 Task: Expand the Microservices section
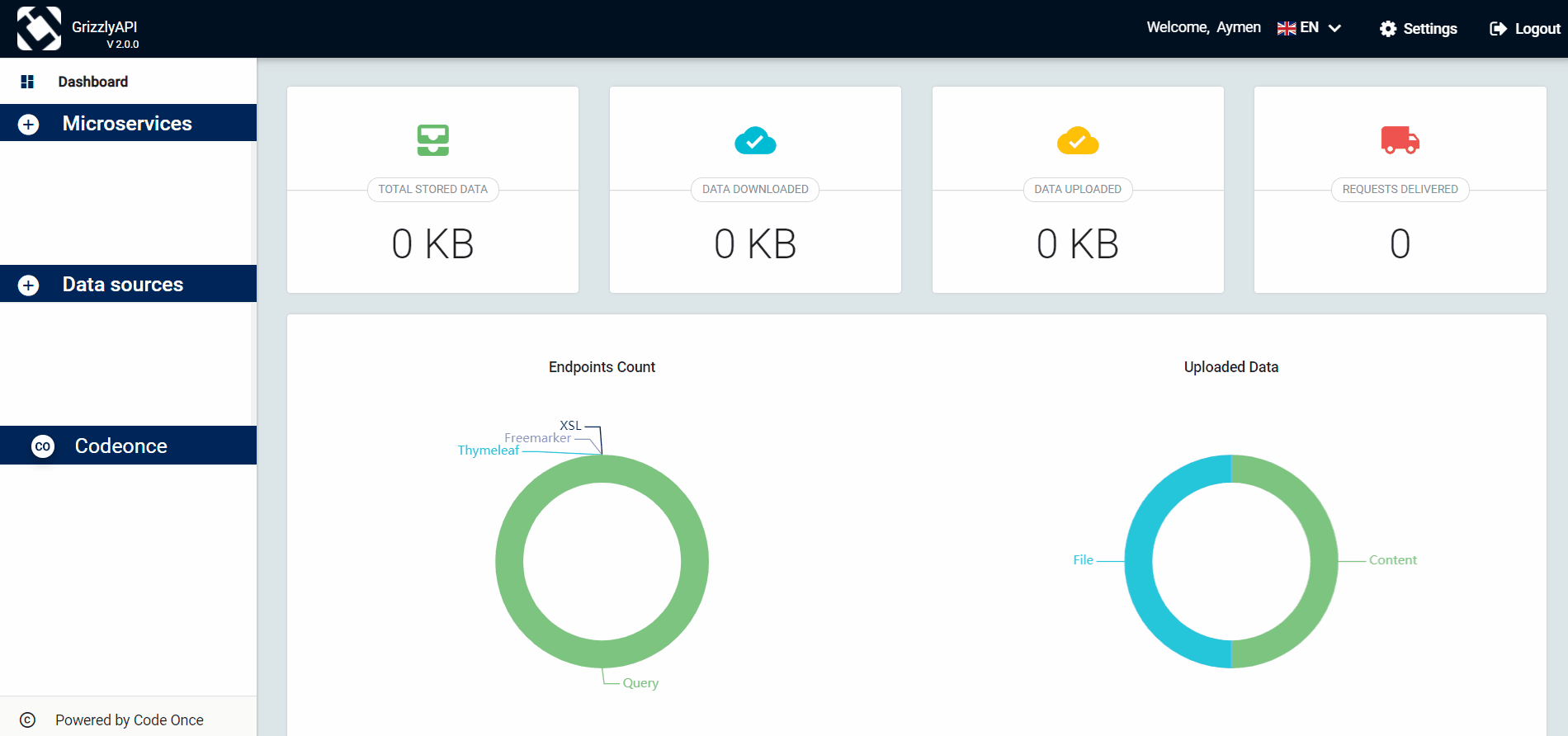pos(128,123)
